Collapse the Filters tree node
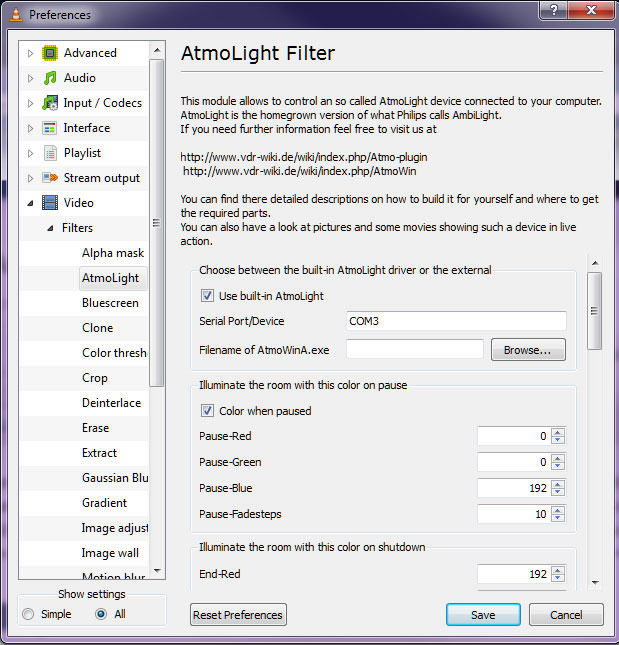The image size is (619, 645). tap(50, 228)
